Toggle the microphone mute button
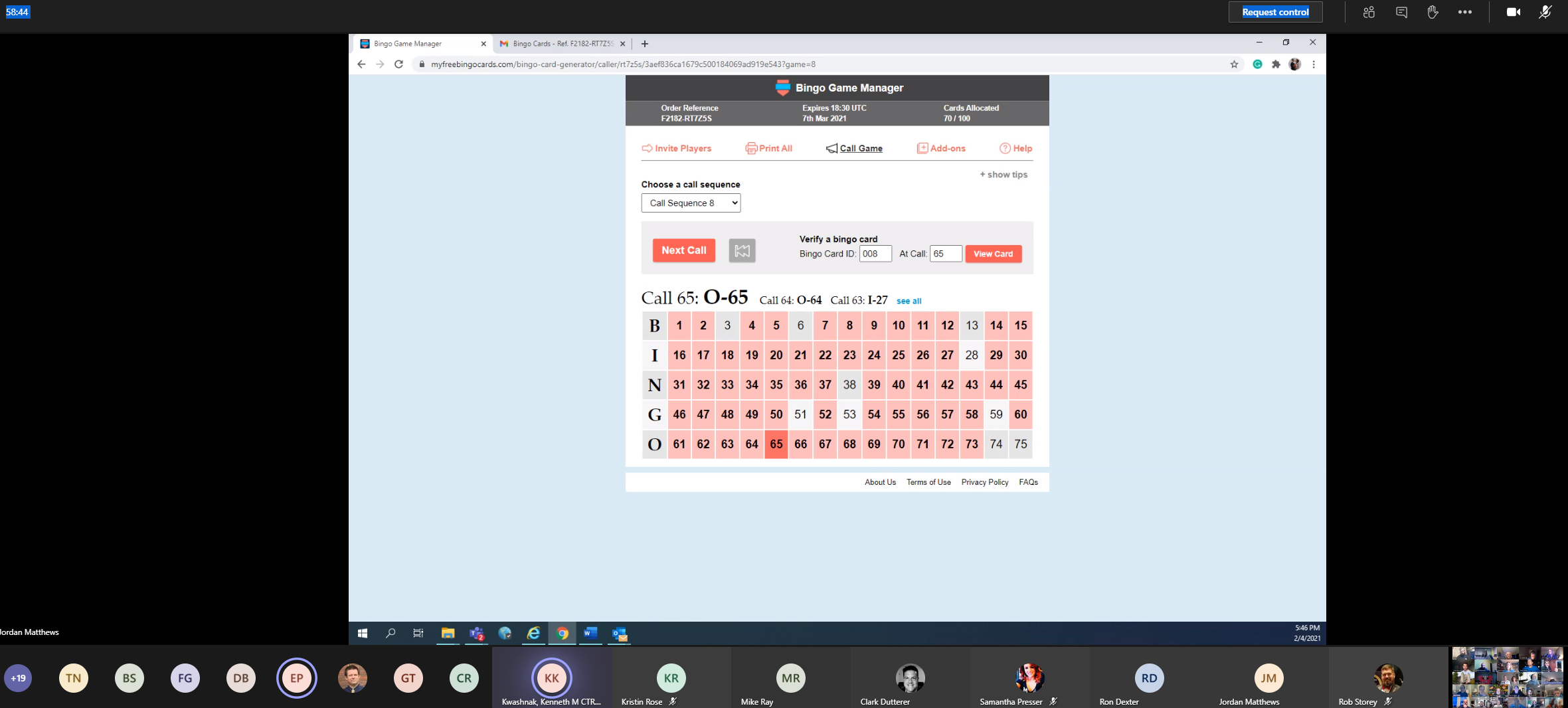The height and width of the screenshot is (708, 1568). tap(1545, 12)
